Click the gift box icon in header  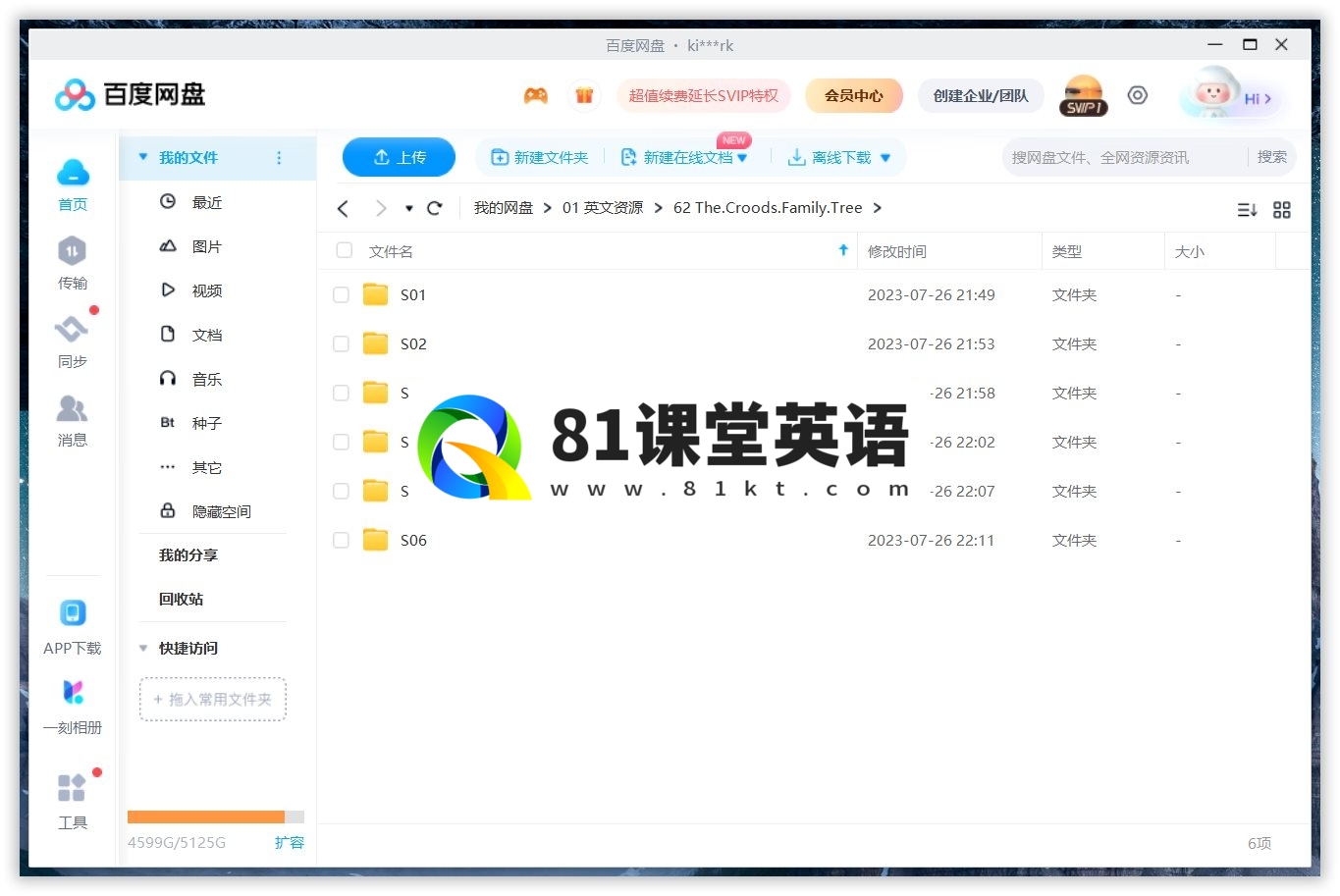[584, 95]
